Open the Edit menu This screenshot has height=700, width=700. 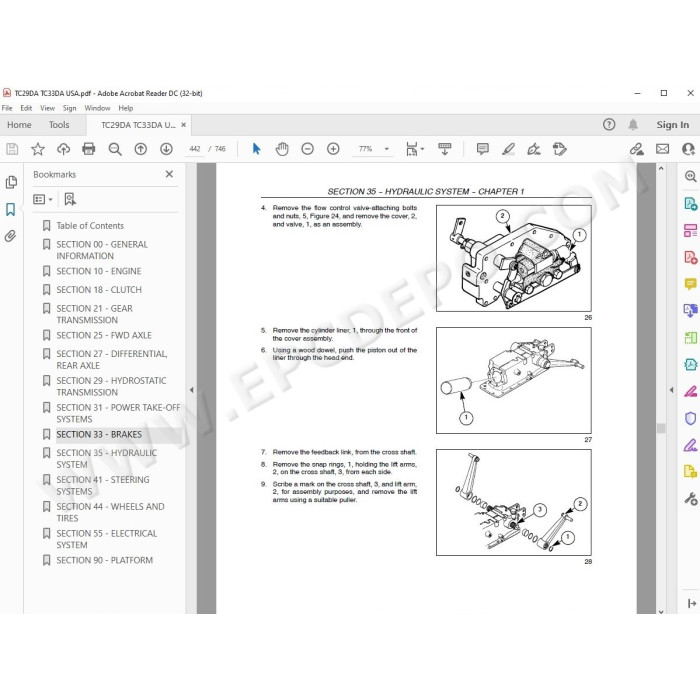click(26, 108)
